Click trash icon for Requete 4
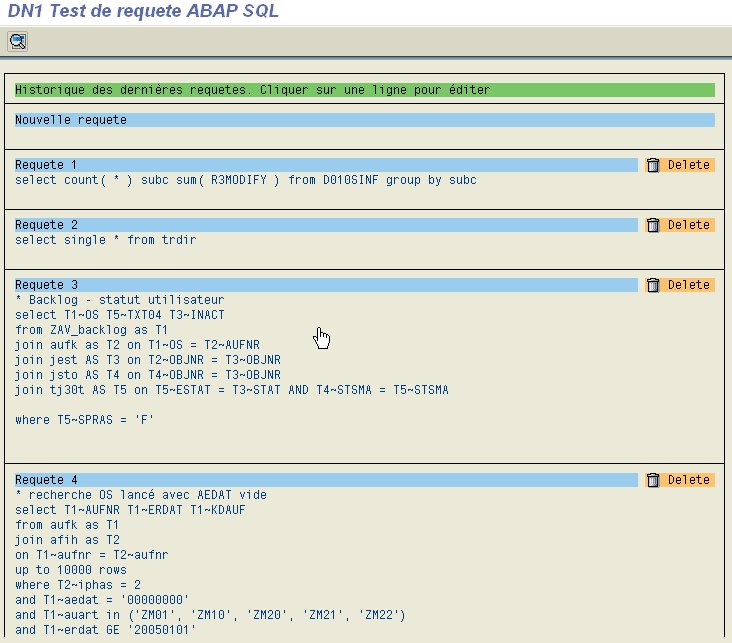The image size is (732, 643). [x=653, y=480]
